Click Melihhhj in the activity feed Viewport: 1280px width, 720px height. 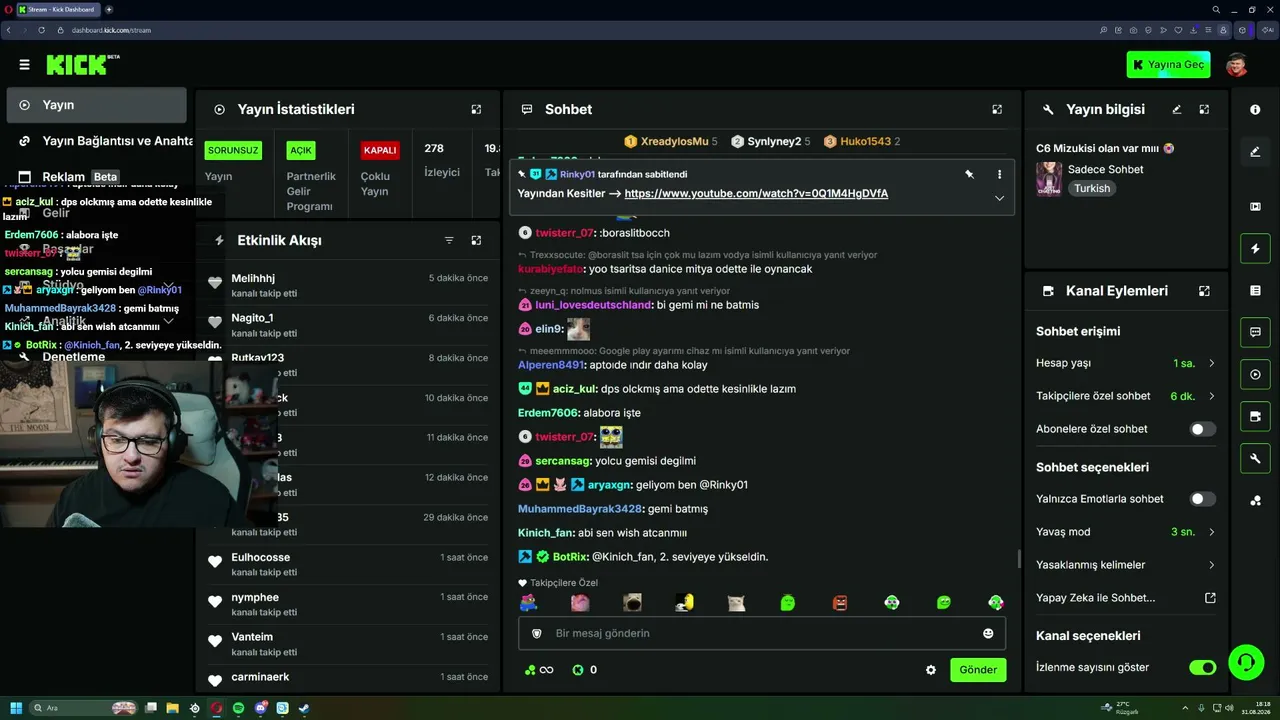253,278
